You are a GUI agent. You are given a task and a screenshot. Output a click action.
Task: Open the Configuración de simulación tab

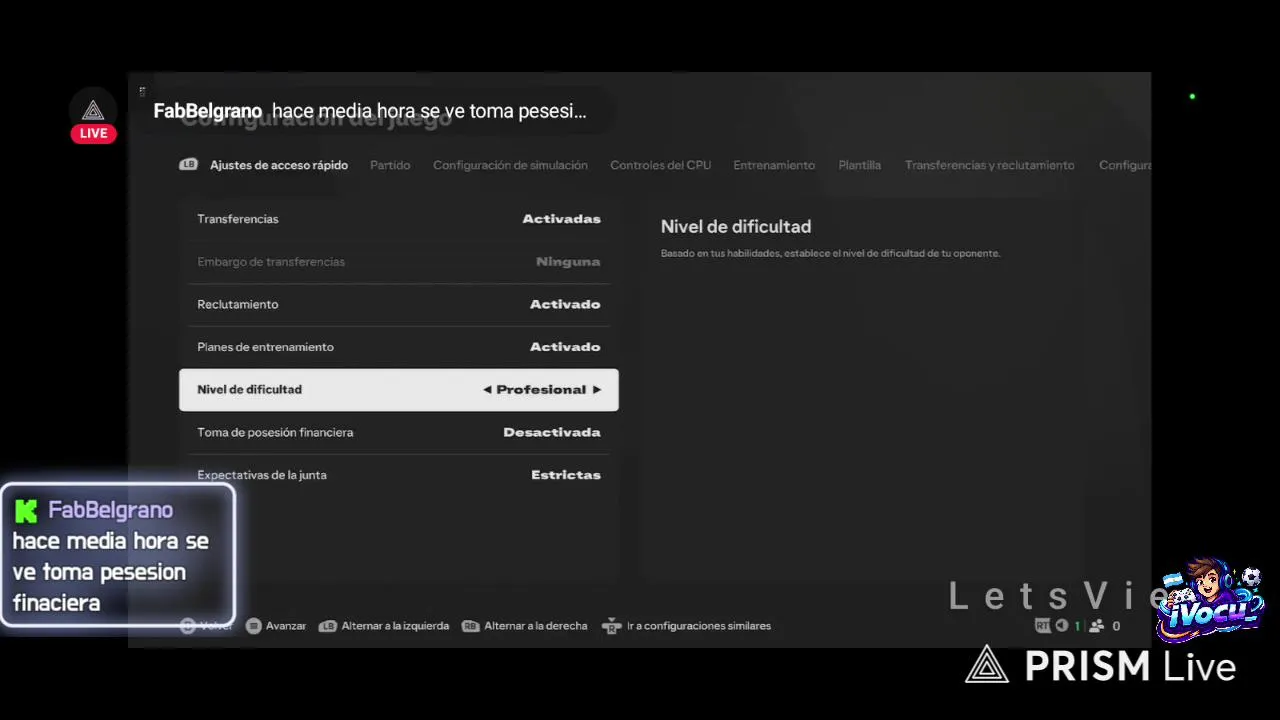coord(510,165)
